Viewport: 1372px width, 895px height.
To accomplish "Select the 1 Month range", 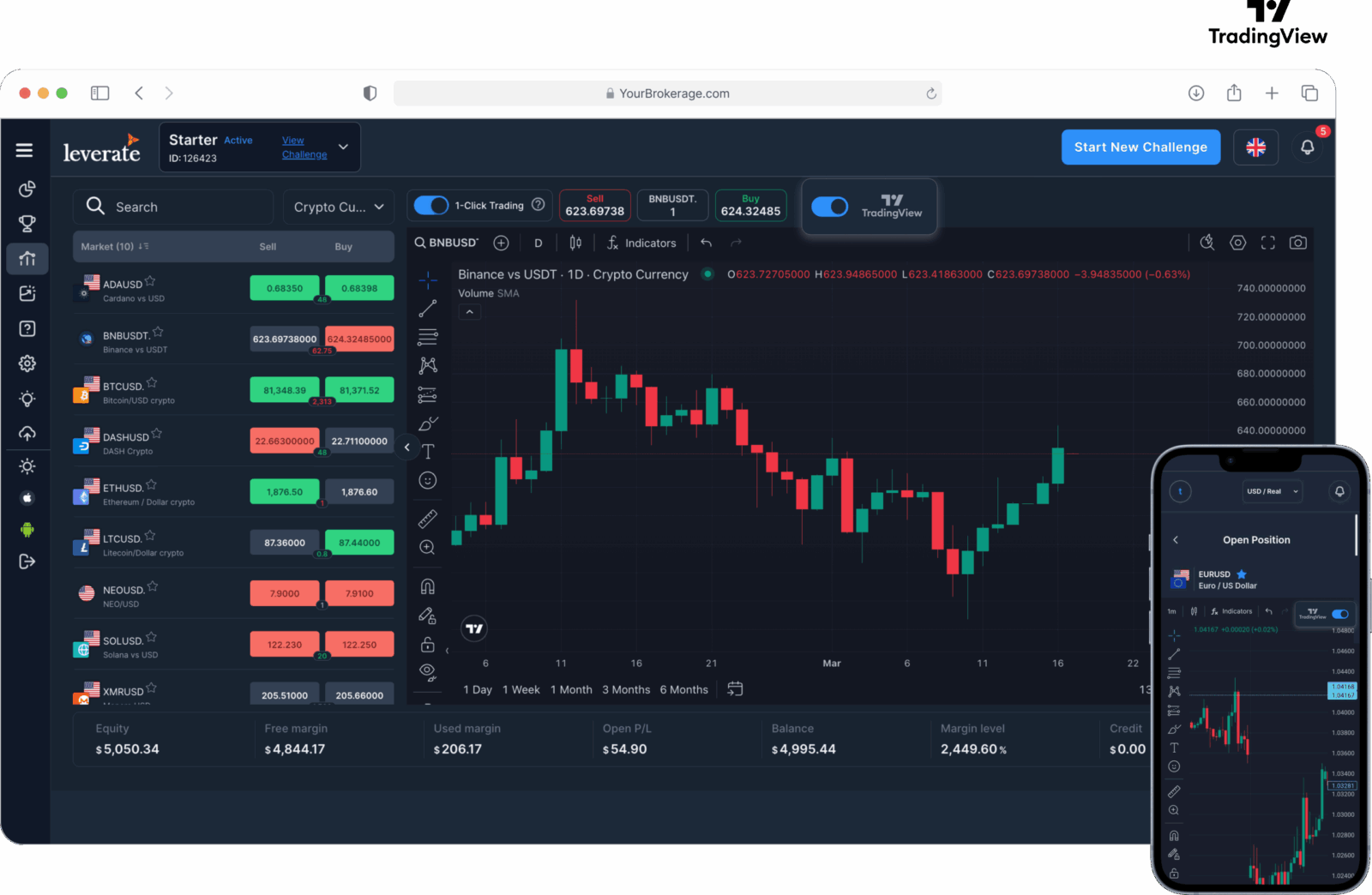I will click(x=571, y=689).
